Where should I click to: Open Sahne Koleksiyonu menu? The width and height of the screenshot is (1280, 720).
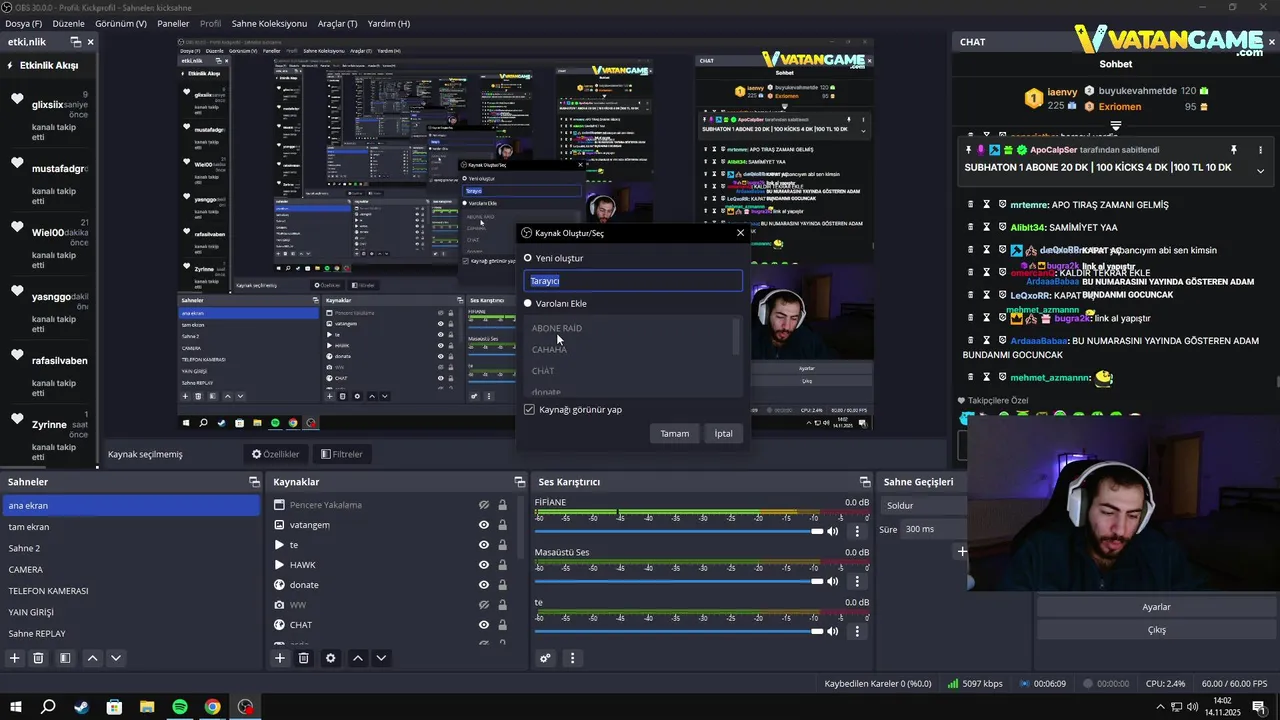[269, 23]
